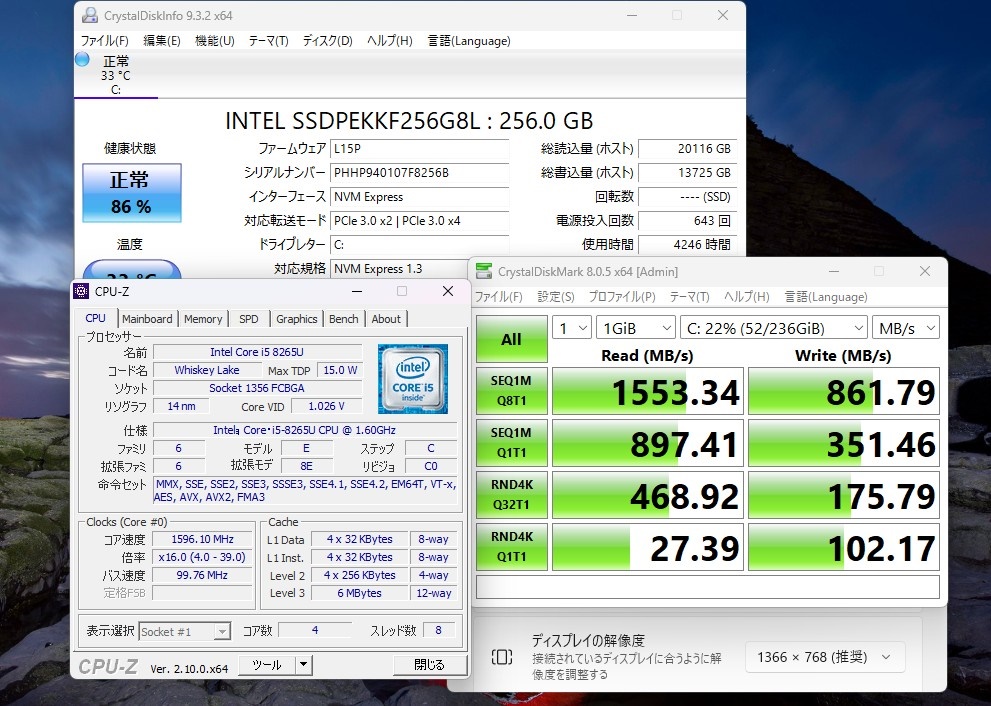Open 編集(E) menu in CrystalDiskInfo
The width and height of the screenshot is (991, 706).
click(x=162, y=40)
